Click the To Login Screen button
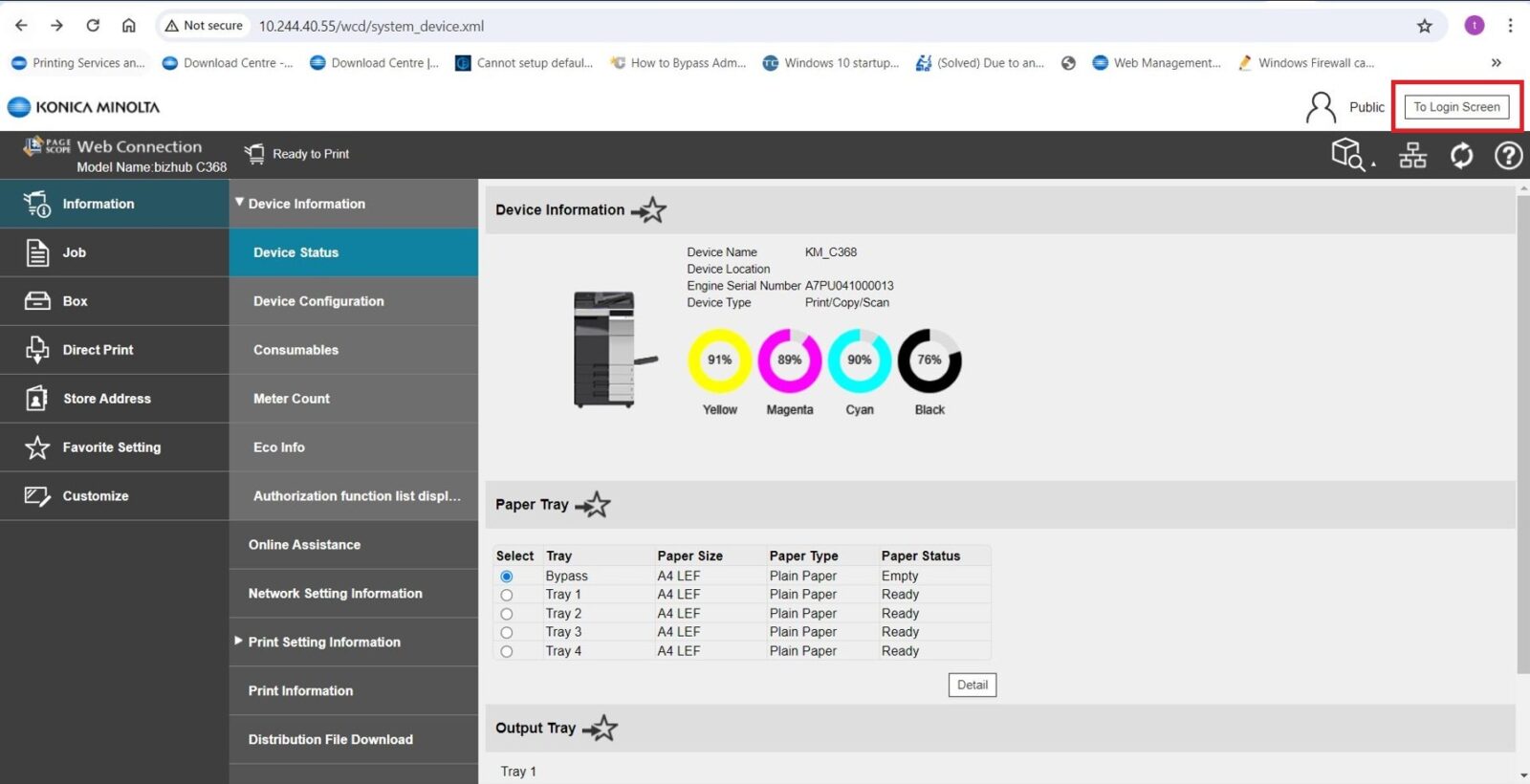This screenshot has width=1530, height=784. (1456, 107)
